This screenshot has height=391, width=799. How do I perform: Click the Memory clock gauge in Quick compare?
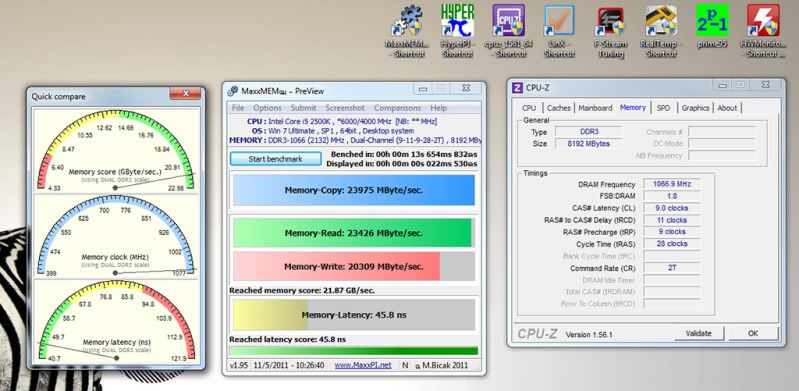pyautogui.click(x=116, y=236)
